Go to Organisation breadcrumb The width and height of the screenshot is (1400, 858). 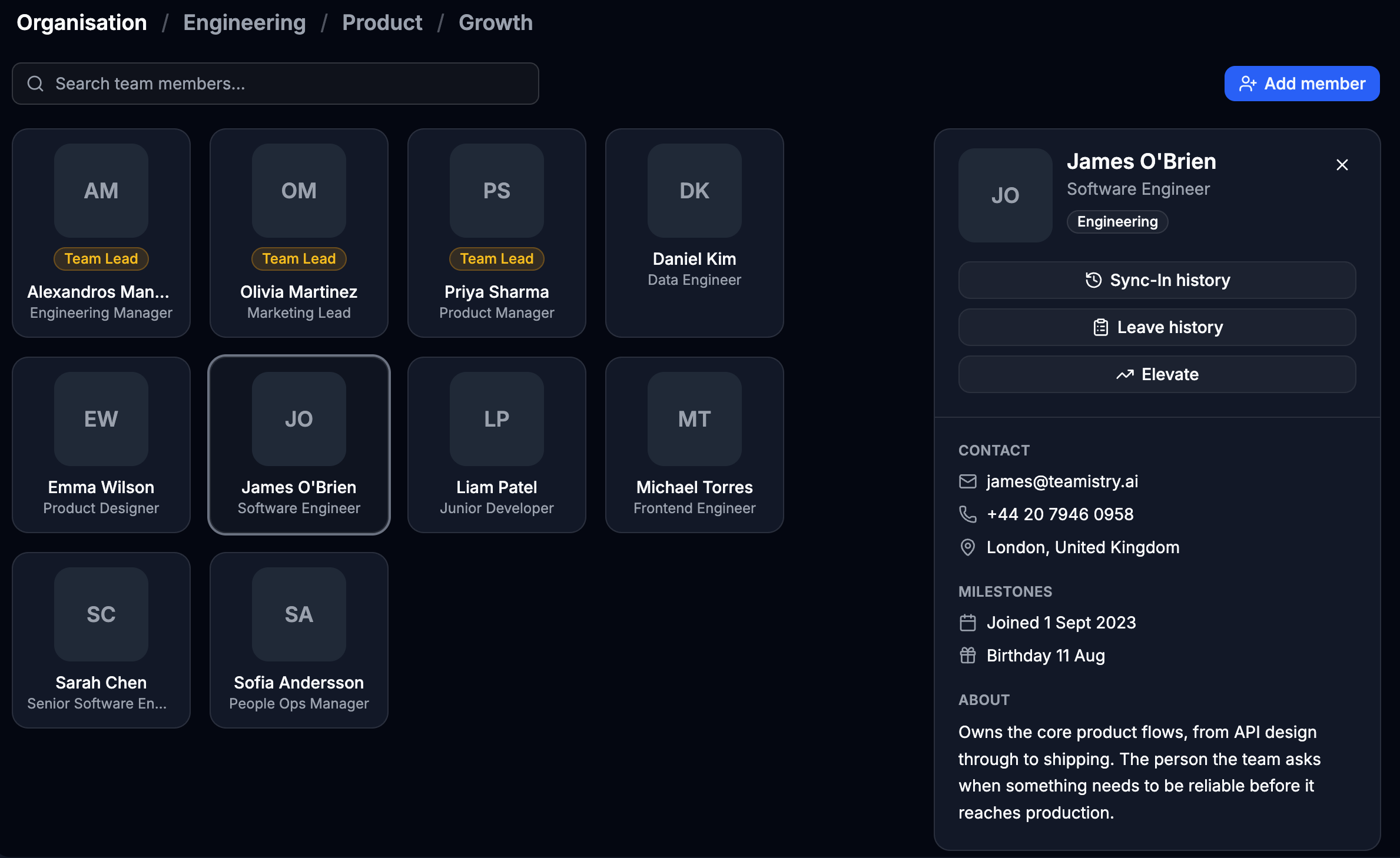pos(82,22)
